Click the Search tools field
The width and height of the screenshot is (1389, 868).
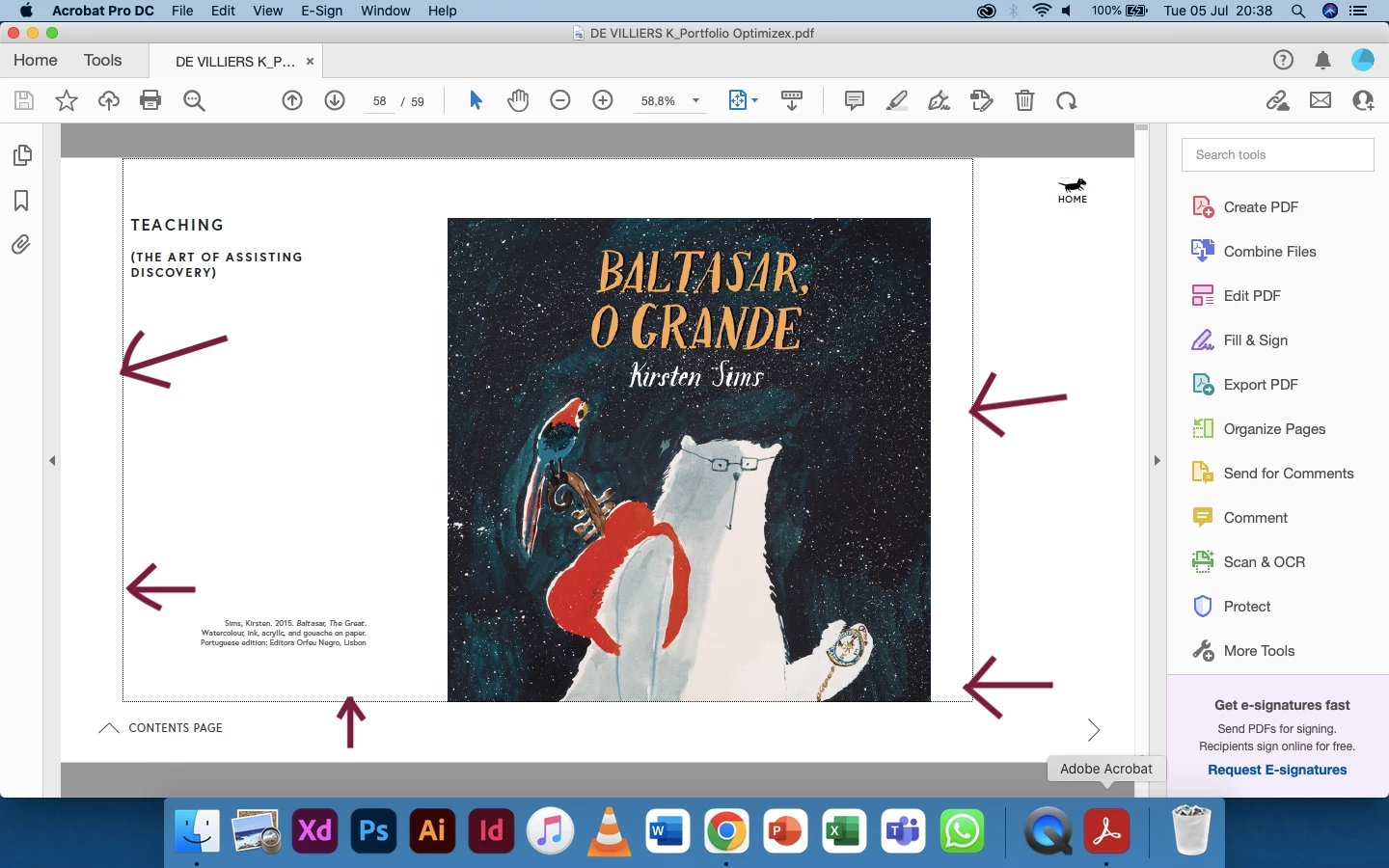[1277, 154]
